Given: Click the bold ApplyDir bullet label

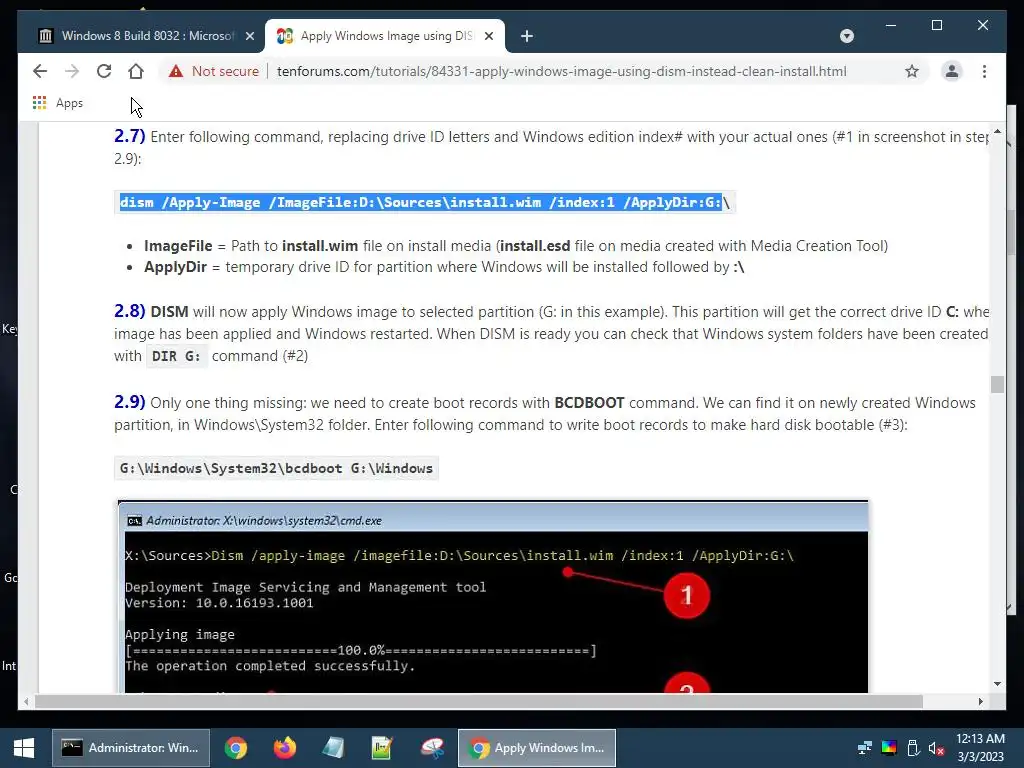Looking at the screenshot, I should click(175, 267).
